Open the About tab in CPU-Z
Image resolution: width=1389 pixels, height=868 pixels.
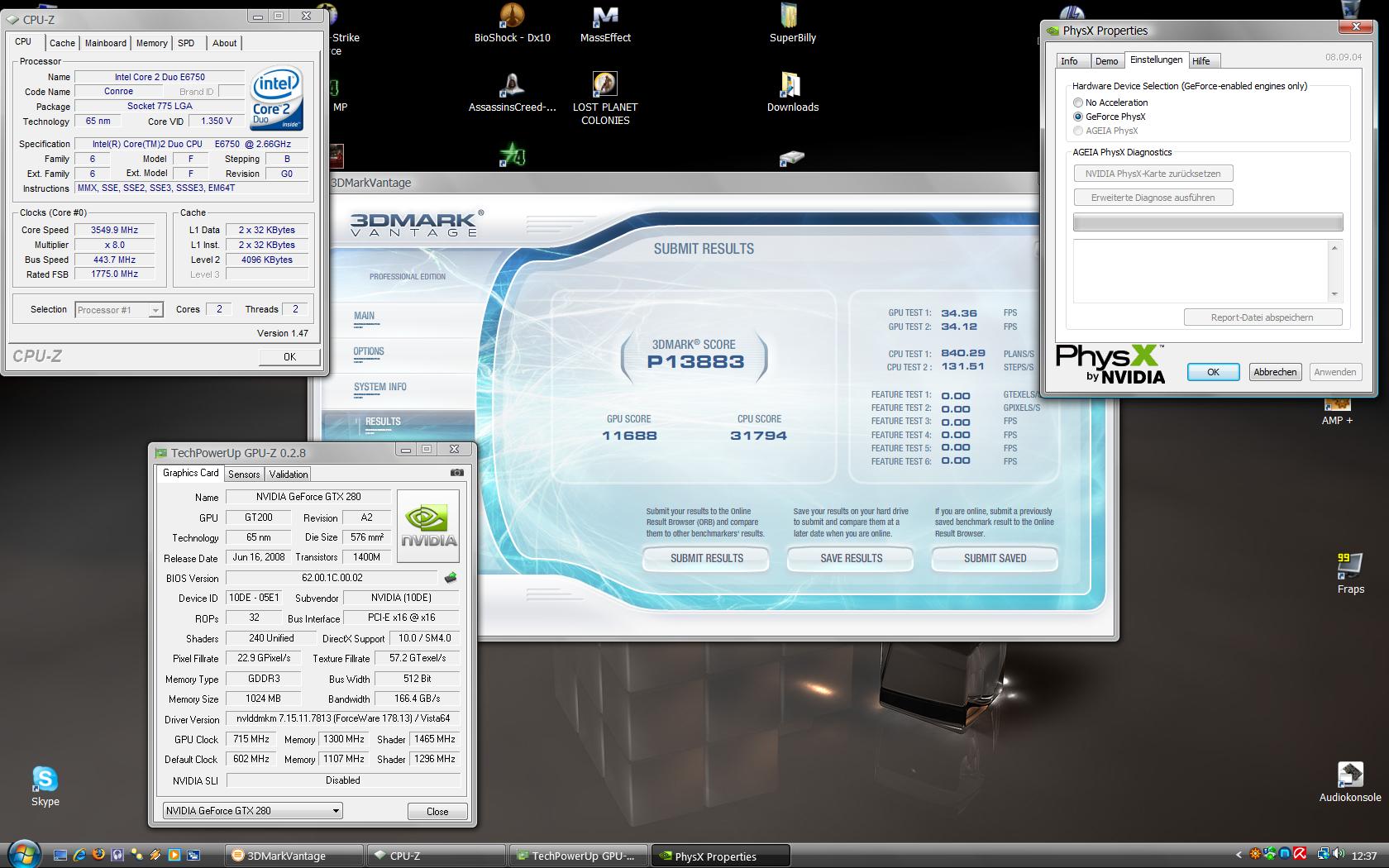point(224,43)
